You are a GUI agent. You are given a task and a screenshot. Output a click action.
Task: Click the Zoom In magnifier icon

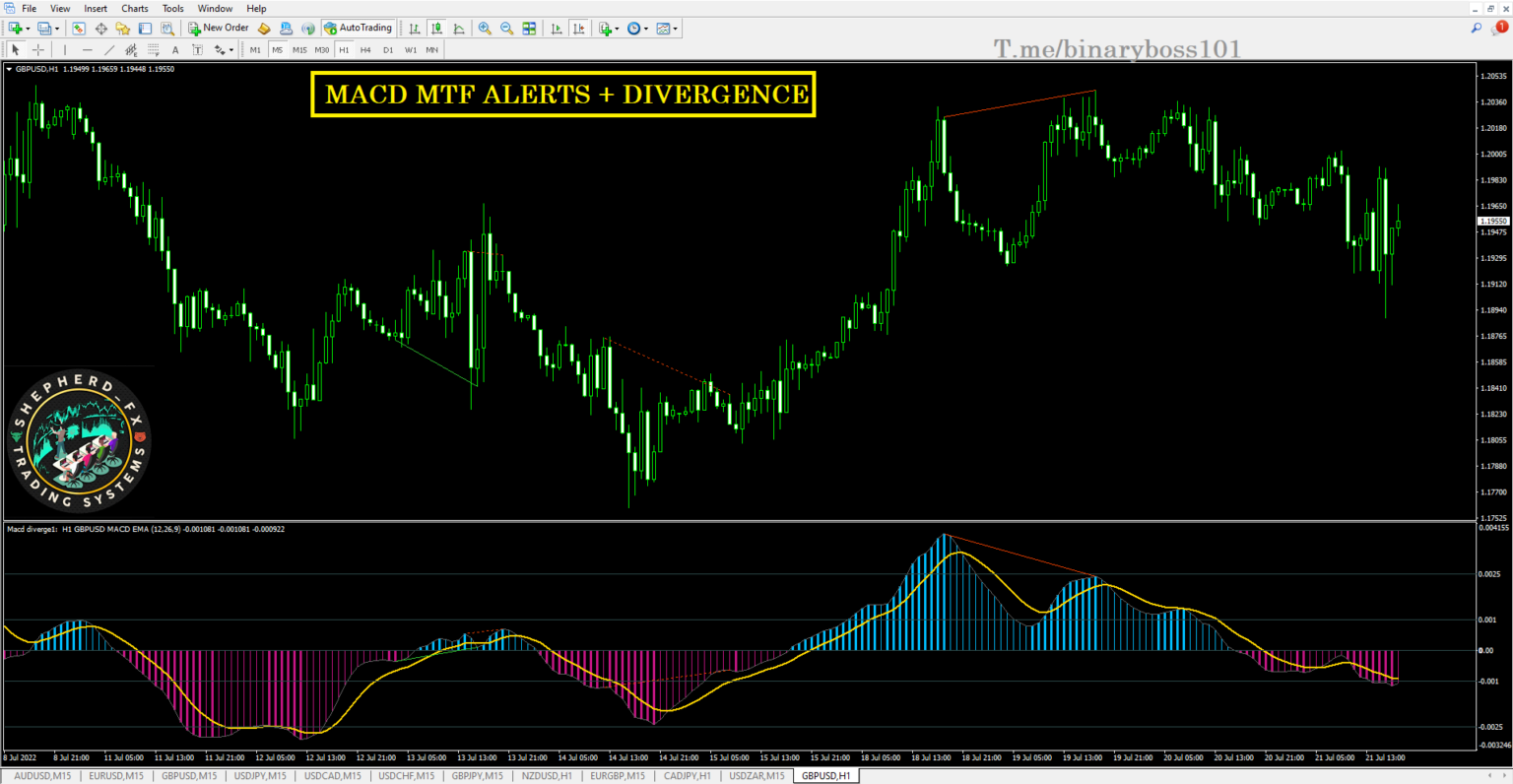(486, 28)
